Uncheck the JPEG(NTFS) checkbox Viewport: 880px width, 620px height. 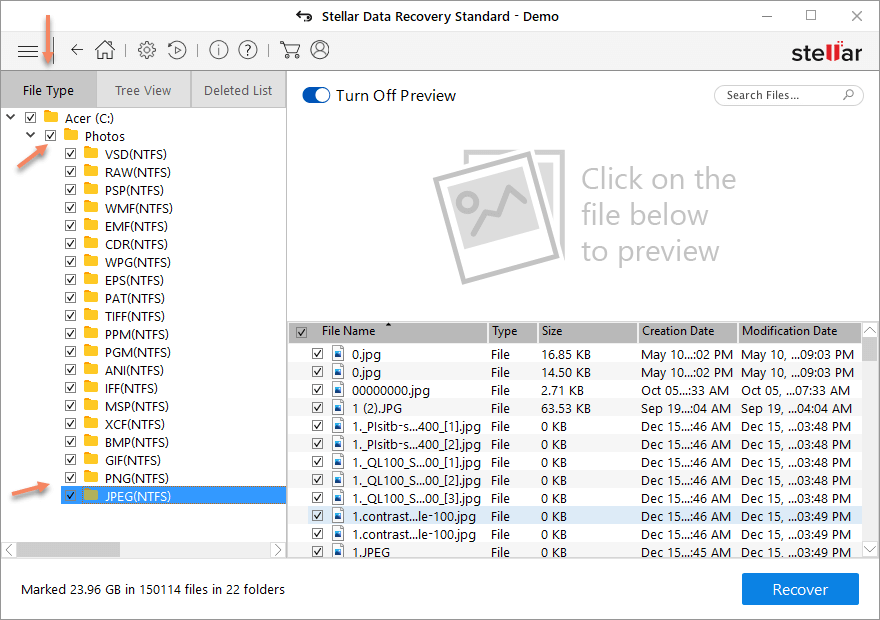point(70,495)
